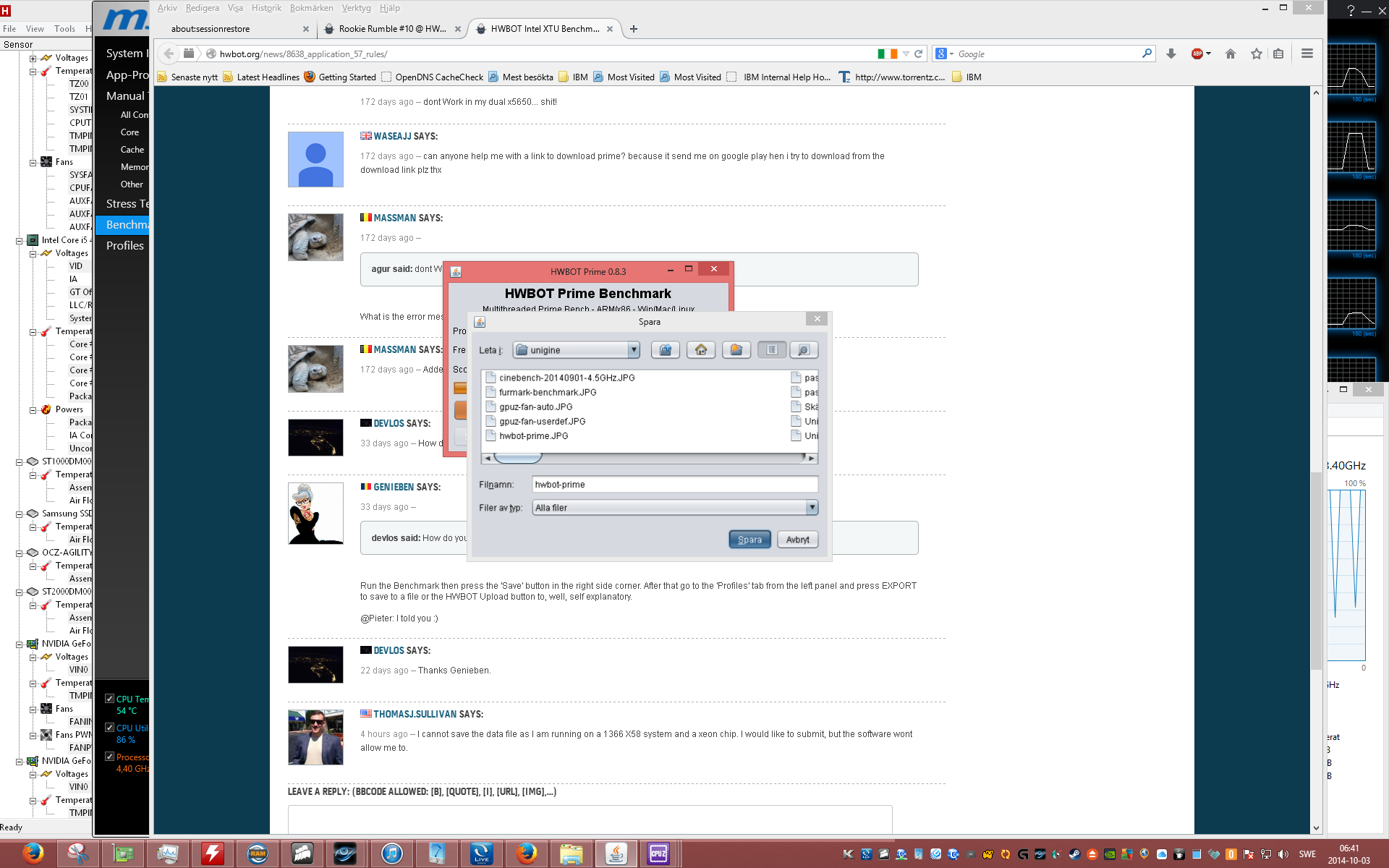Open Google search engine selector dropdown
The image size is (1389, 868).
point(944,54)
